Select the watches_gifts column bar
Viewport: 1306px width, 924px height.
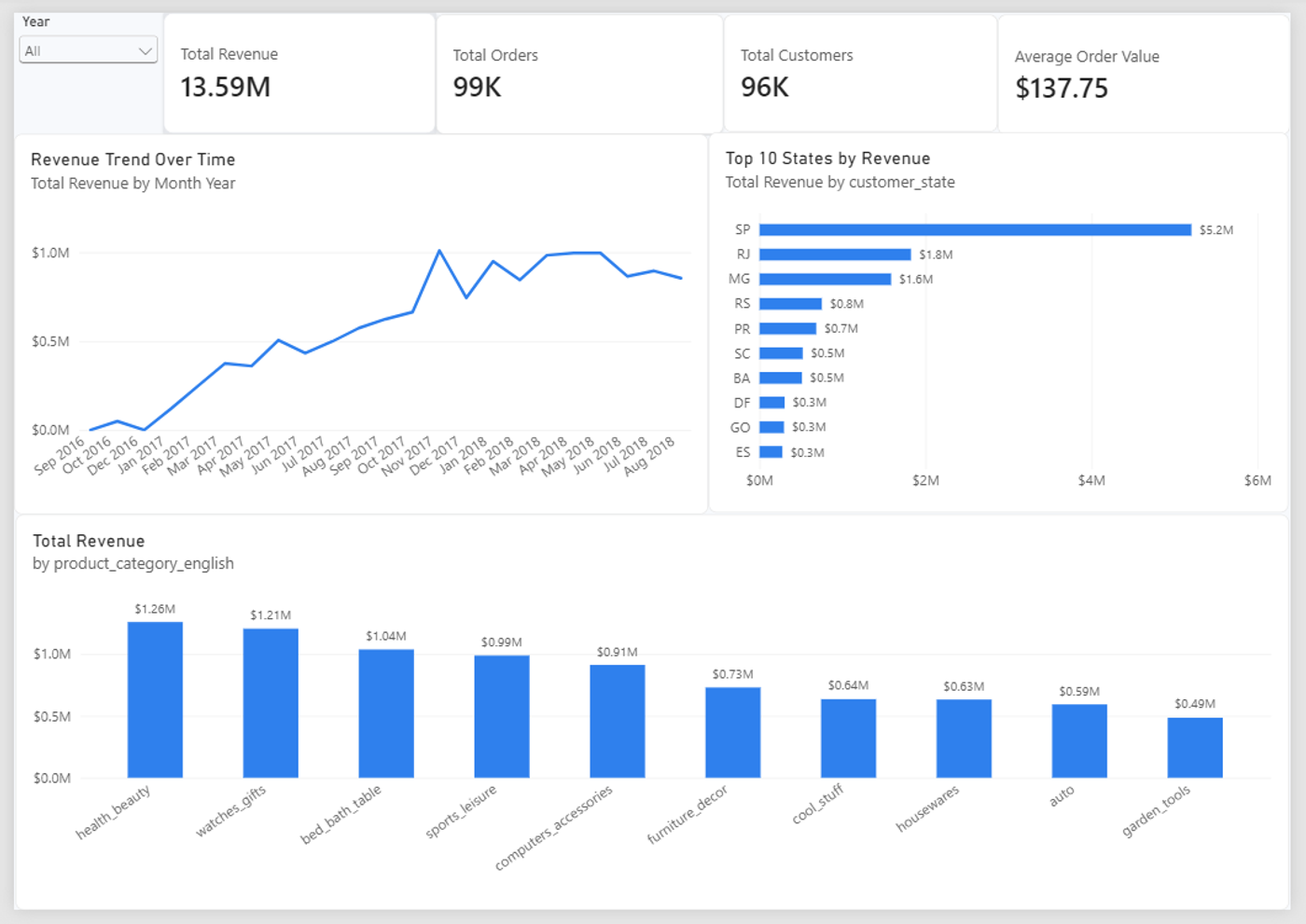pos(271,703)
